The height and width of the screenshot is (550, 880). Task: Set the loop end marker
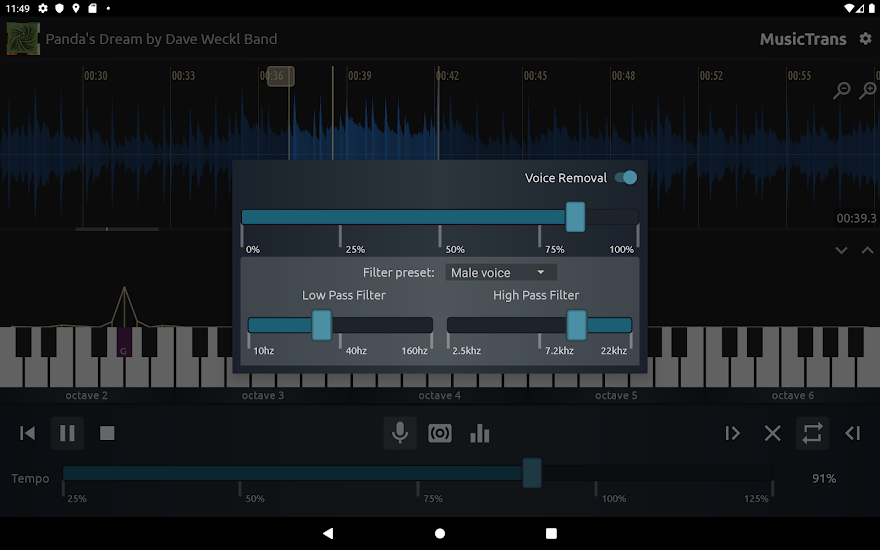click(853, 433)
